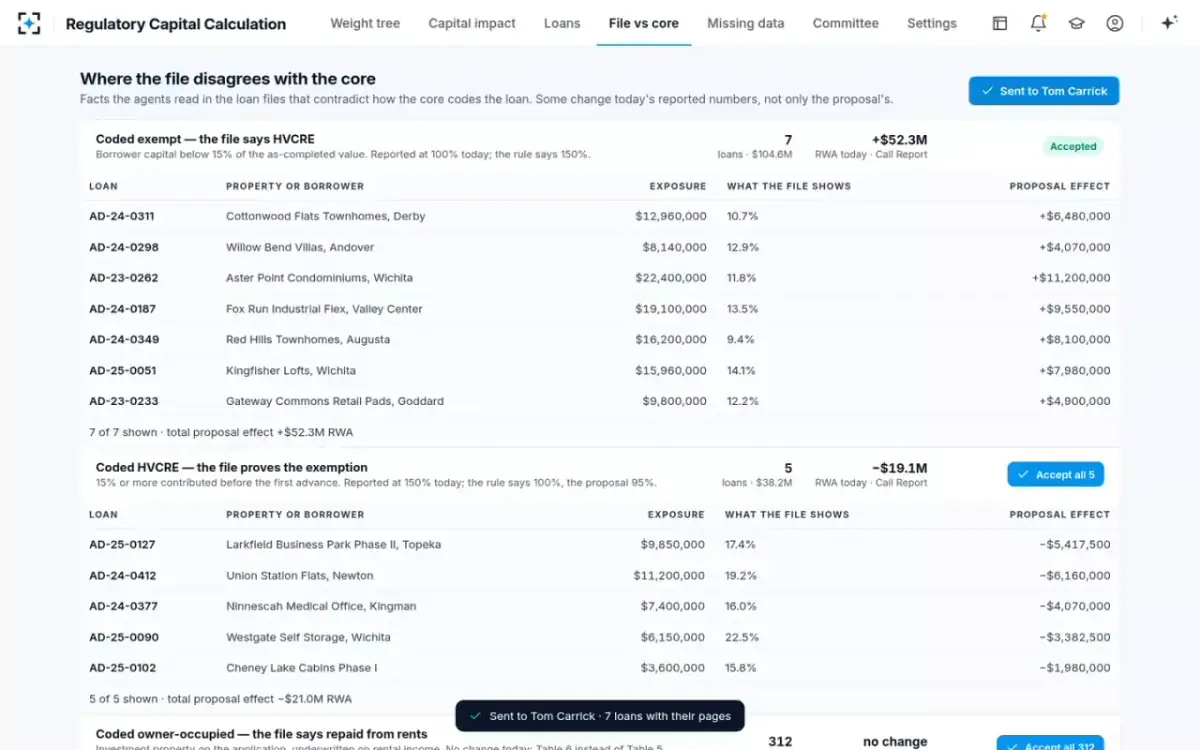
Task: Select Kingfisher Lofts, Wichita
Action: 291,370
